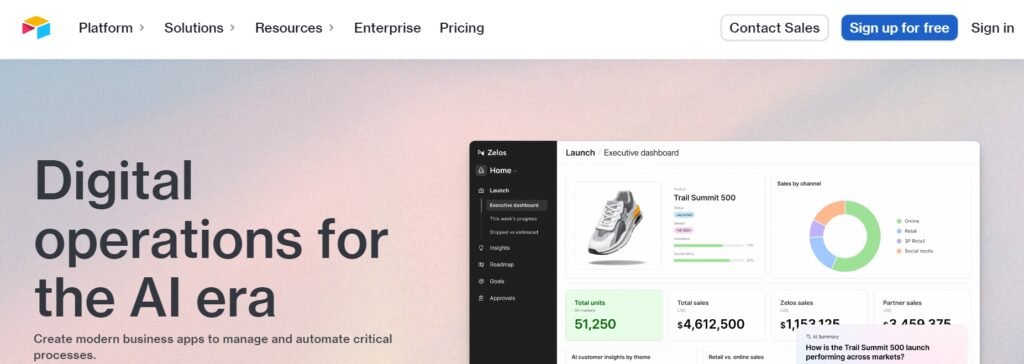The image size is (1024, 364).
Task: Click the Zelos logo icon in sidebar
Action: click(481, 152)
